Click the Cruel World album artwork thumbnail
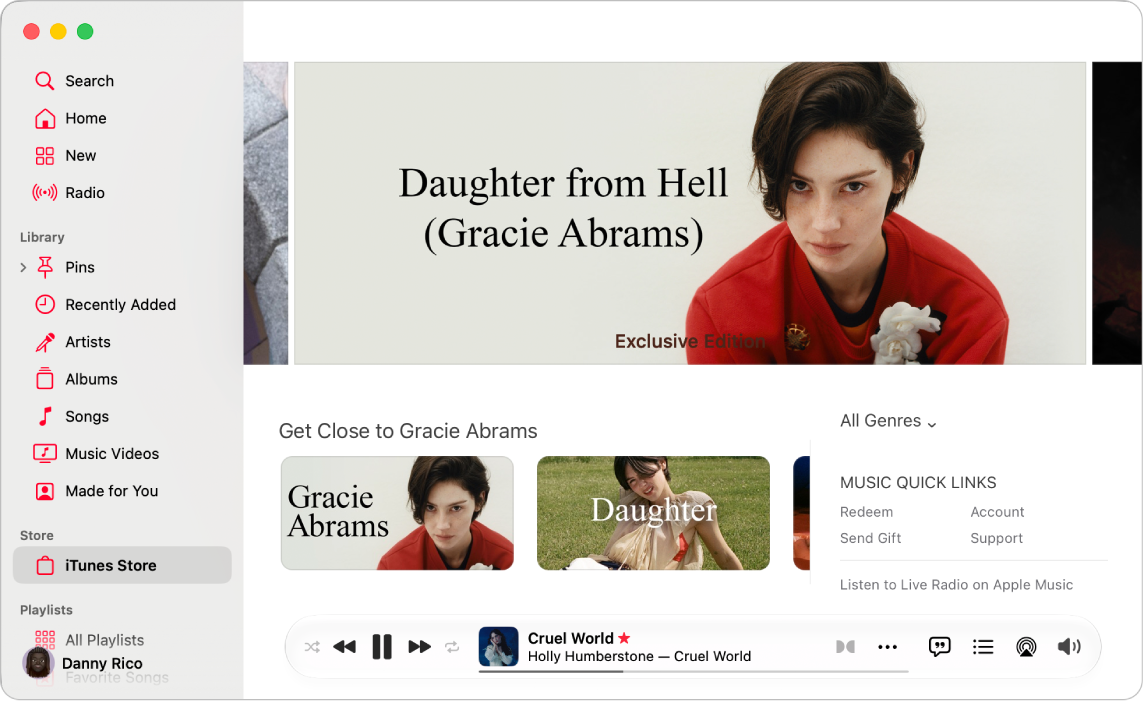This screenshot has height=702, width=1144. [x=498, y=647]
